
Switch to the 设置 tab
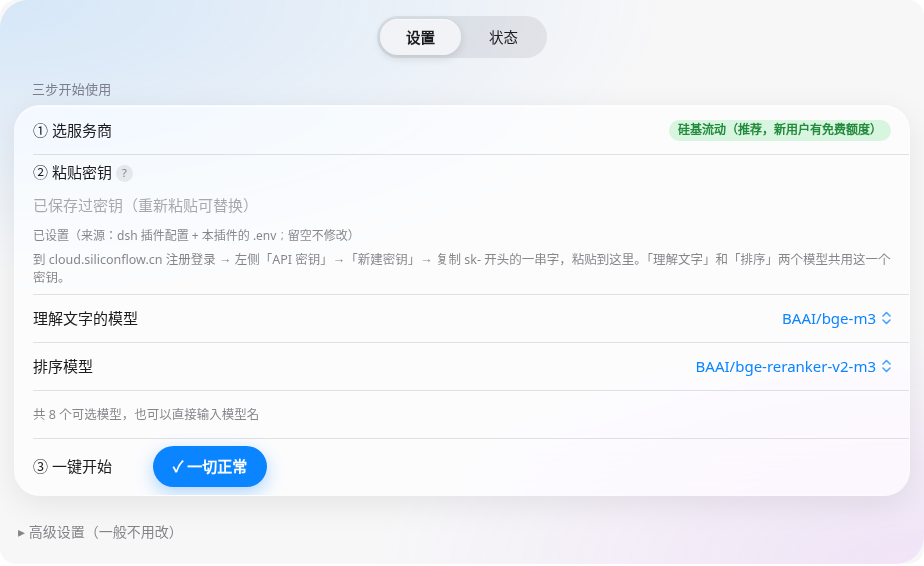420,38
